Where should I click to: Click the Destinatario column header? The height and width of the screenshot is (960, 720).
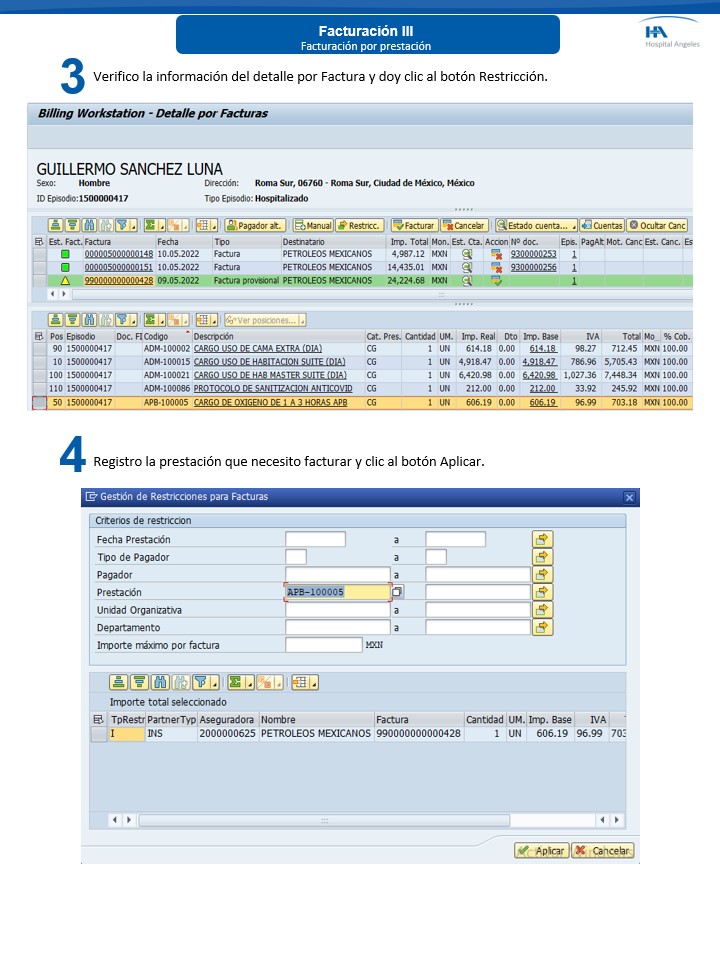(x=303, y=242)
